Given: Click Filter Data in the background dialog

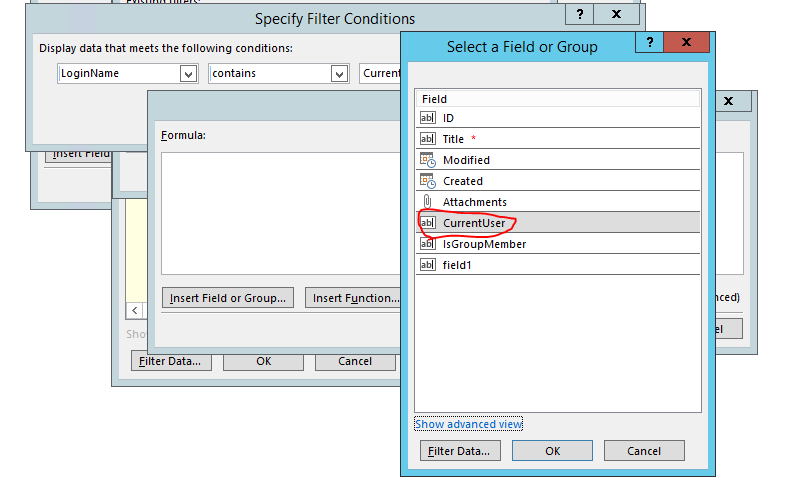Looking at the screenshot, I should tap(171, 361).
